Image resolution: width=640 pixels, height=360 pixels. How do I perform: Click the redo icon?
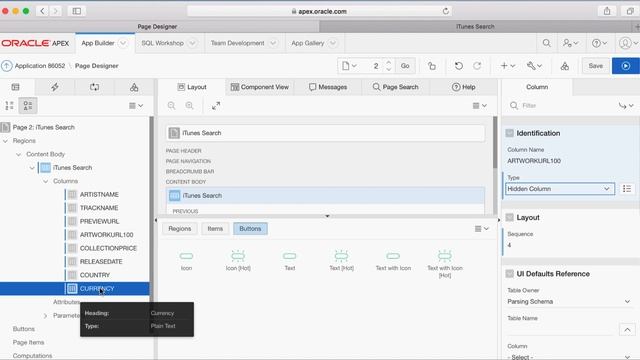477,66
